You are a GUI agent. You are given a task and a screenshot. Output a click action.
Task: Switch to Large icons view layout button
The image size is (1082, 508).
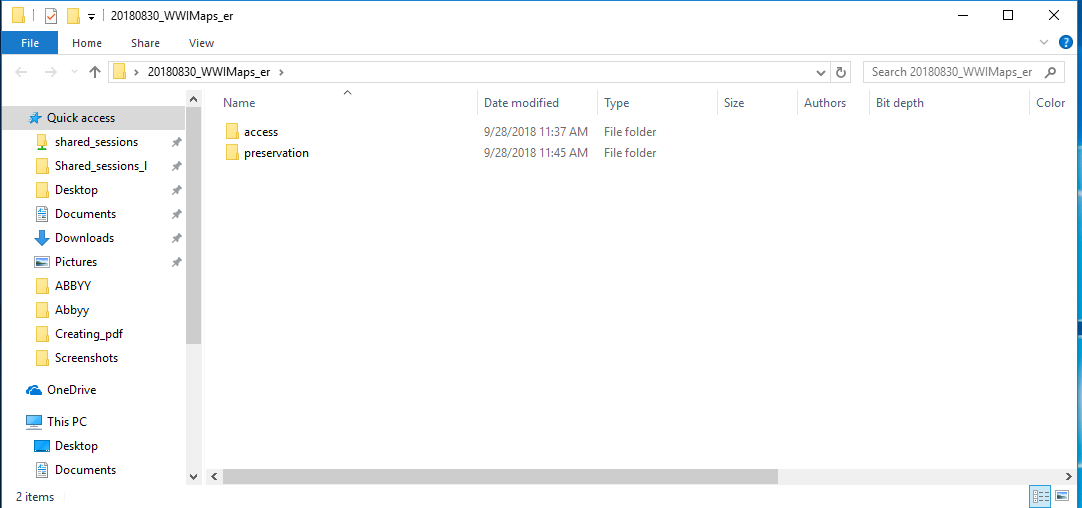[1062, 496]
